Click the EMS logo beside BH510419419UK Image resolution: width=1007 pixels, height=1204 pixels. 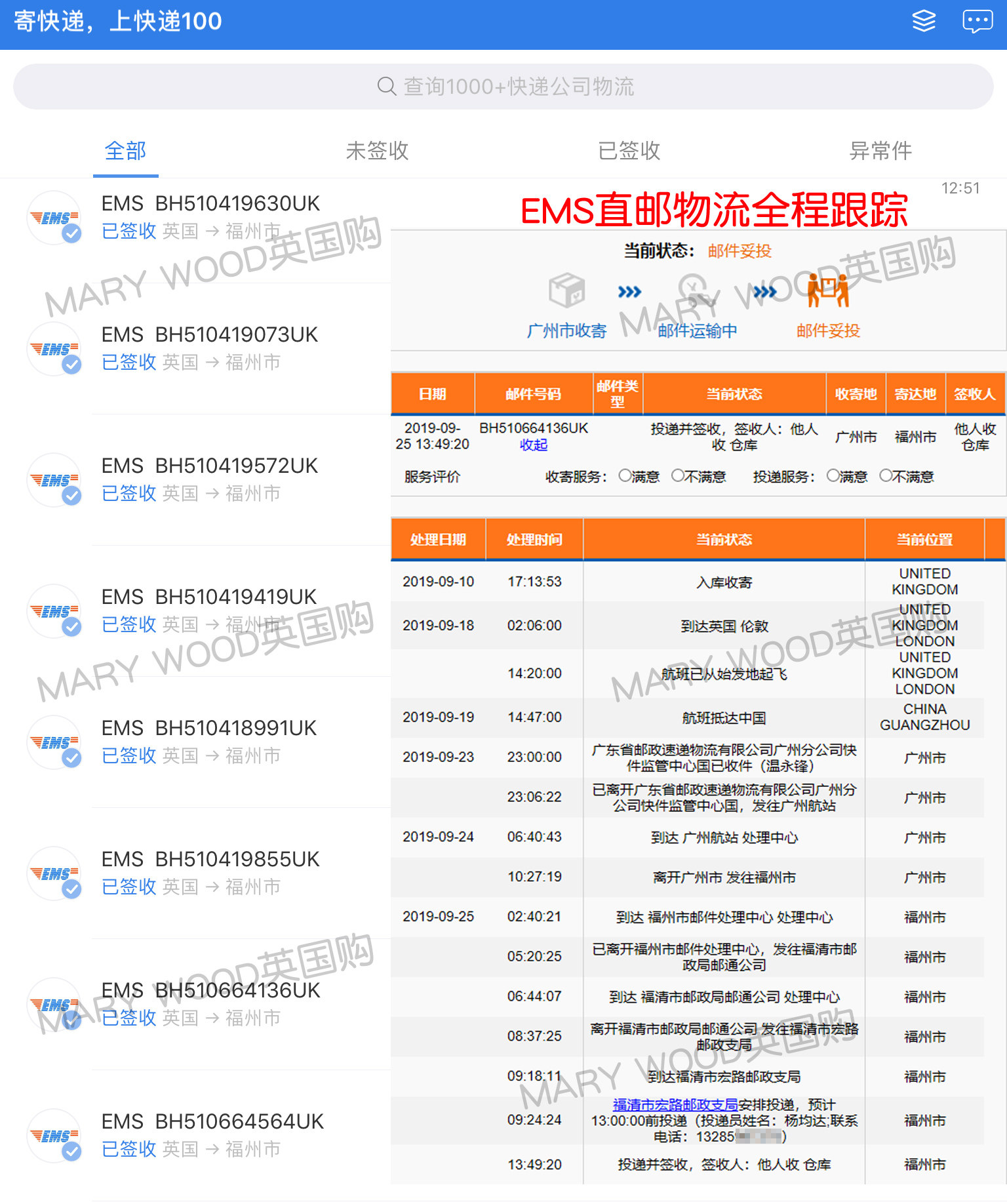[54, 611]
